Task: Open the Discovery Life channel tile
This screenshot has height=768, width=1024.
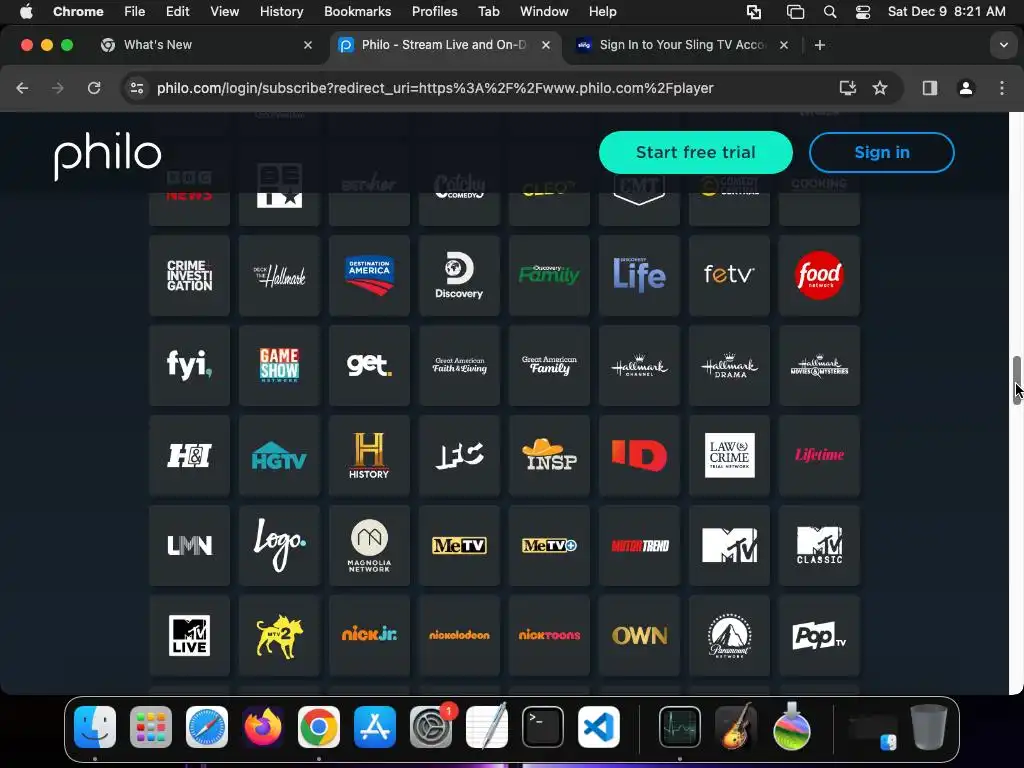Action: (x=639, y=276)
